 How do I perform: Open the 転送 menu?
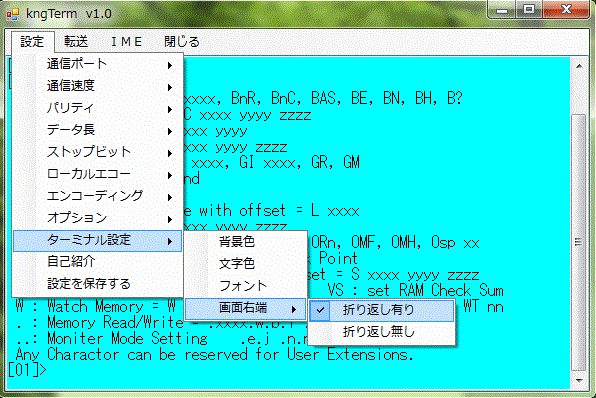tap(76, 41)
